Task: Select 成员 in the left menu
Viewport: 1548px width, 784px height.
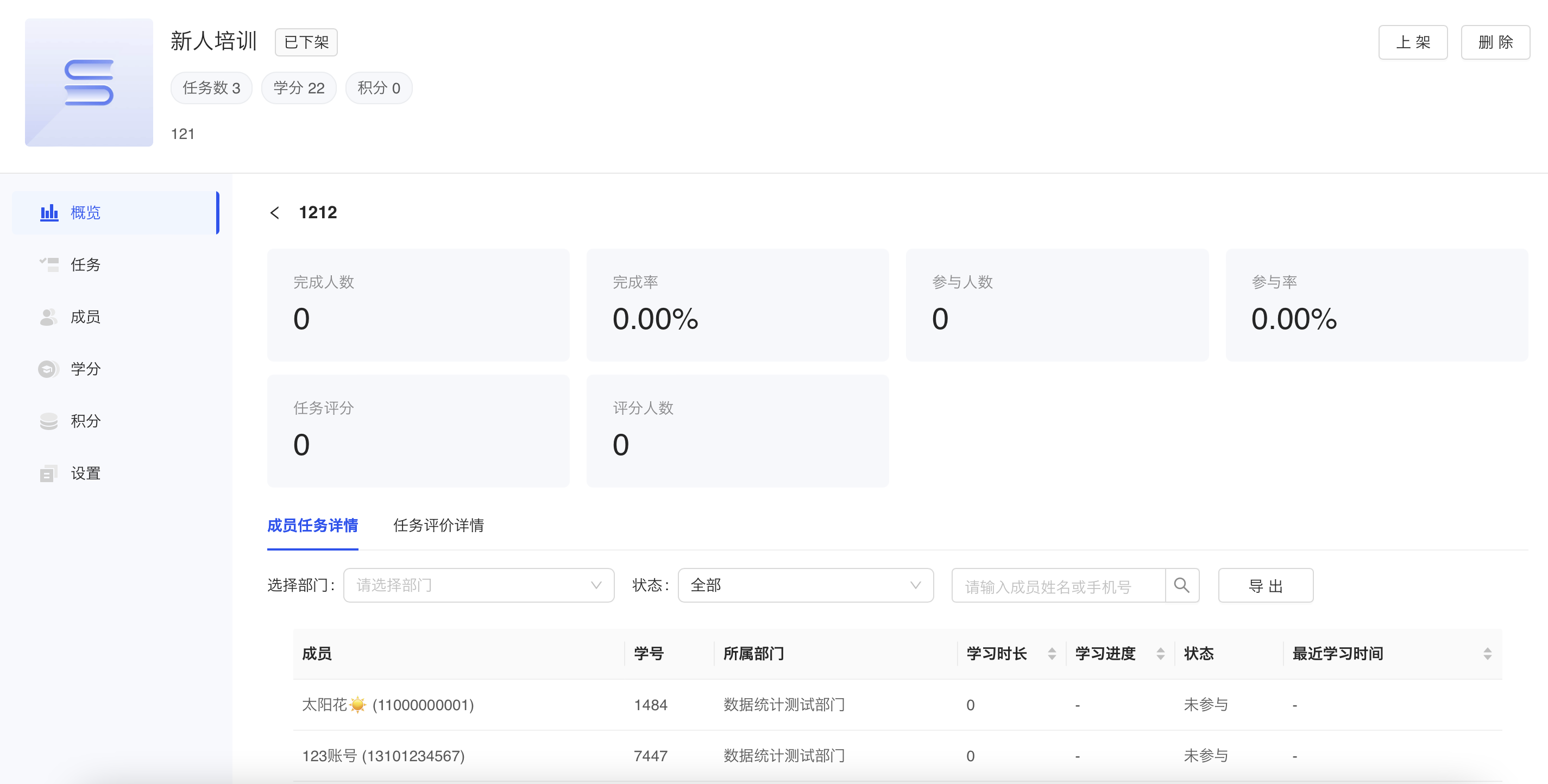Action: tap(115, 317)
